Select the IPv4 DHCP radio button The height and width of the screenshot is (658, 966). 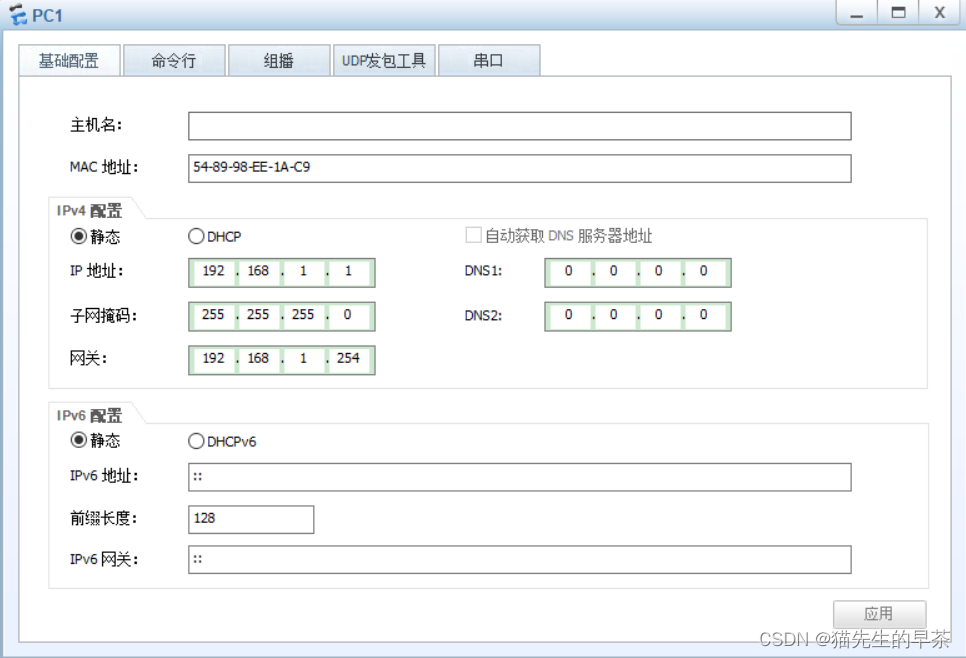[196, 236]
